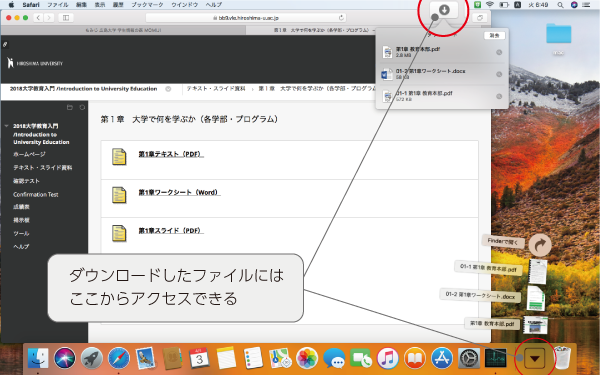Toggle the Safari sidebar button
The height and width of the screenshot is (375, 600).
[x=66, y=18]
